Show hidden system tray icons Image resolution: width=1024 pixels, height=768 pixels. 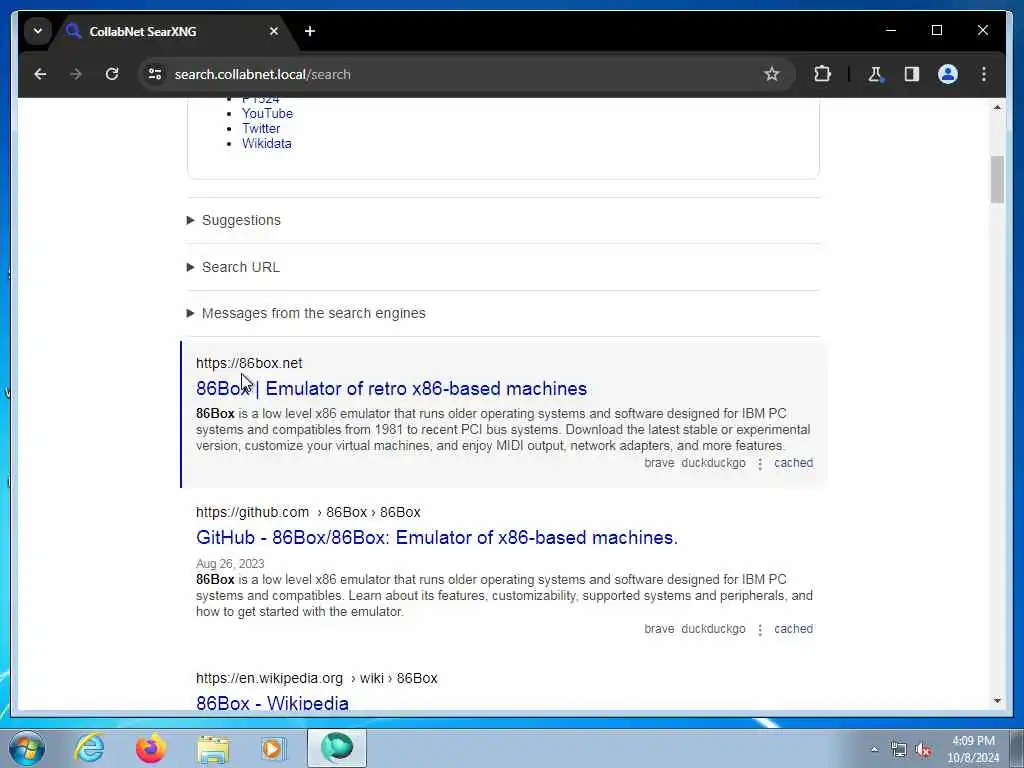point(874,749)
